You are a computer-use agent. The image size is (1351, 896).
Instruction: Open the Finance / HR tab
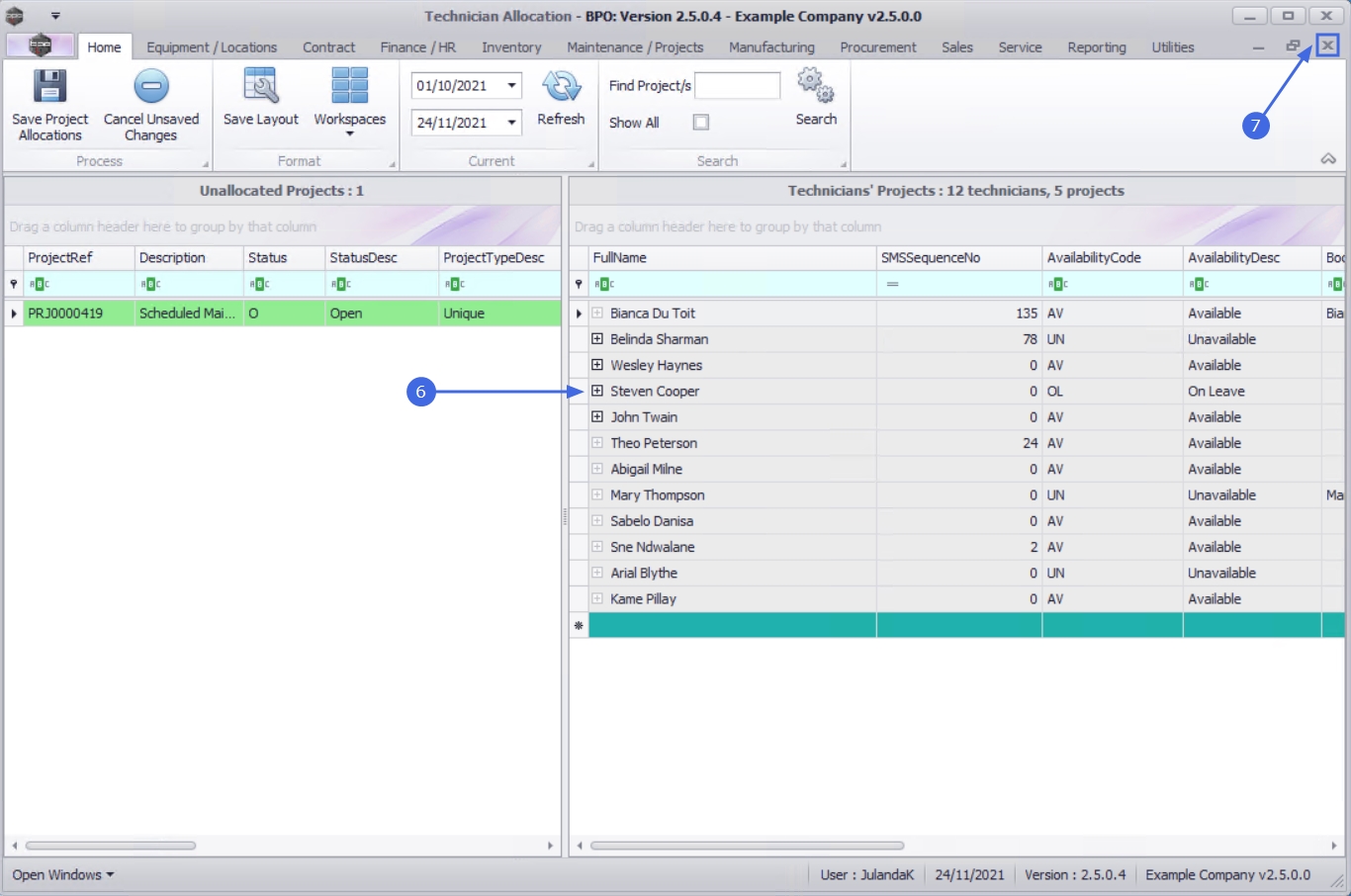tap(418, 46)
